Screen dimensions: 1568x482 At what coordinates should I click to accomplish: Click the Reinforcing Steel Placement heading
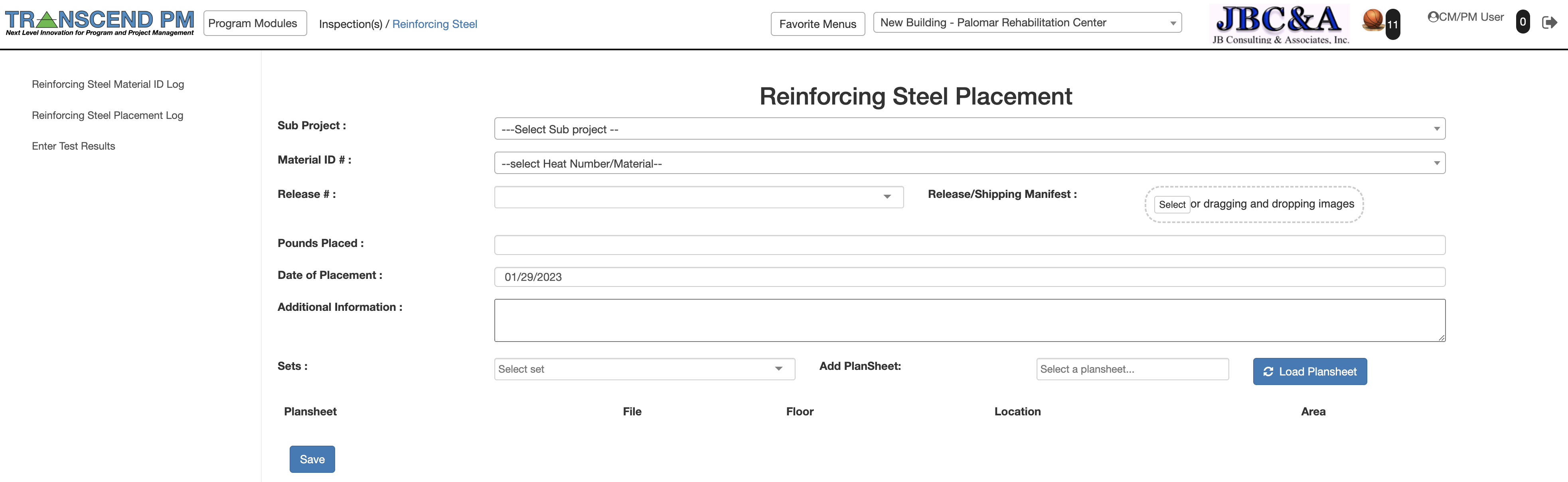pos(916,96)
